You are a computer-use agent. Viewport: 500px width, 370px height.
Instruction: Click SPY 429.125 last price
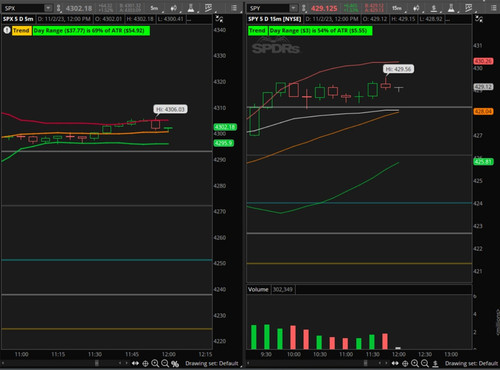tap(324, 8)
